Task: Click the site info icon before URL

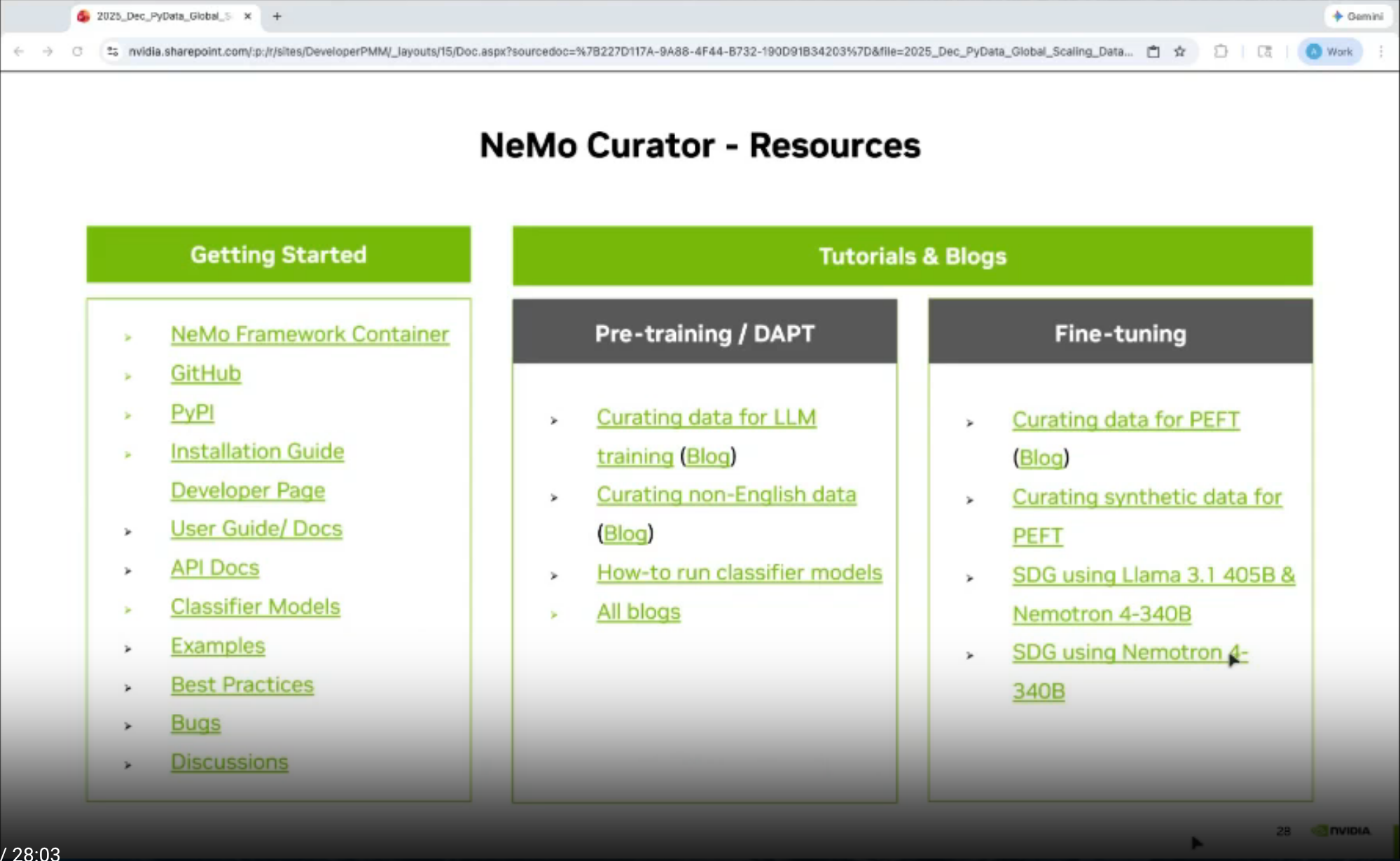Action: pos(112,51)
